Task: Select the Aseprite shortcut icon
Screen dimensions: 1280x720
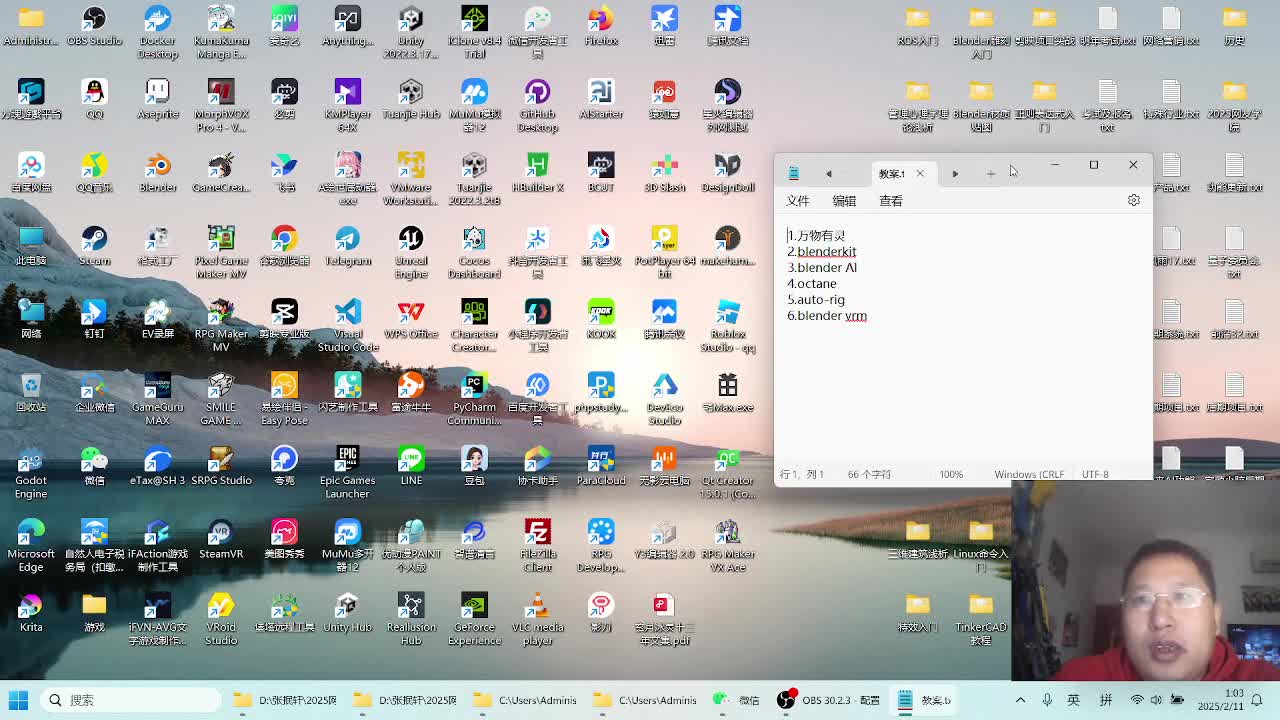Action: point(157,99)
